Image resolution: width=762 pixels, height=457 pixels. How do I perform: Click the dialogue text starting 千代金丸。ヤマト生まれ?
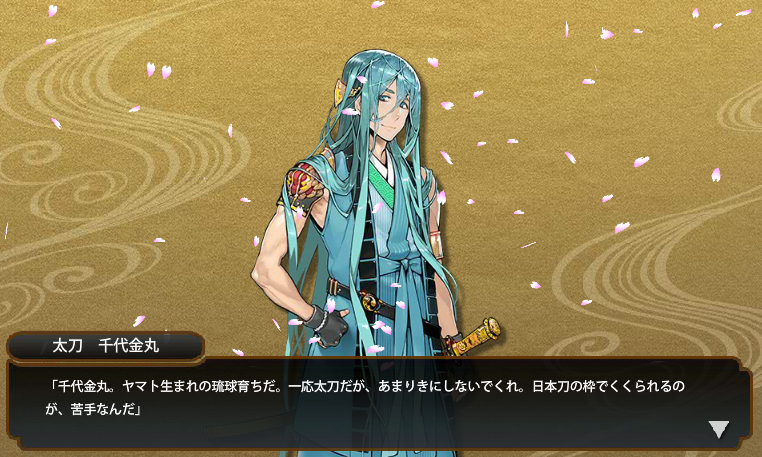pos(364,398)
